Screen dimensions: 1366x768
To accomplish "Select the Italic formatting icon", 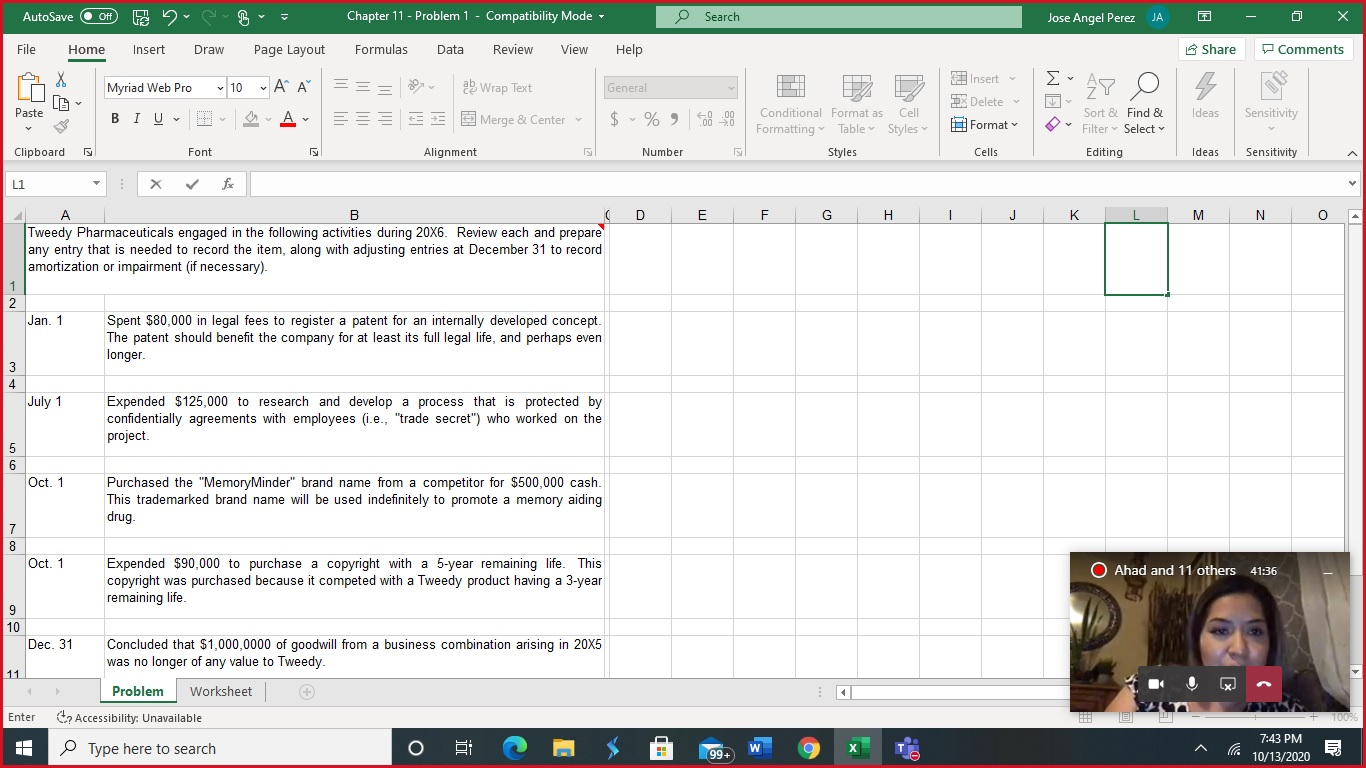I will (137, 118).
